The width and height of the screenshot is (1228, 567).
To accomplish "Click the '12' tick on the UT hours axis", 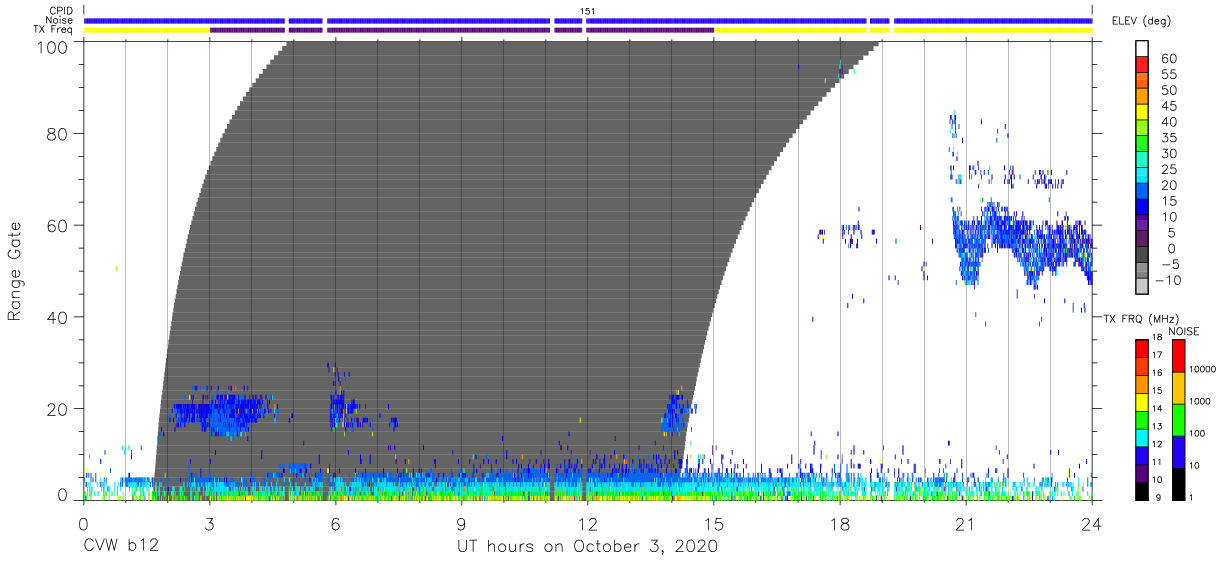I will coord(588,523).
